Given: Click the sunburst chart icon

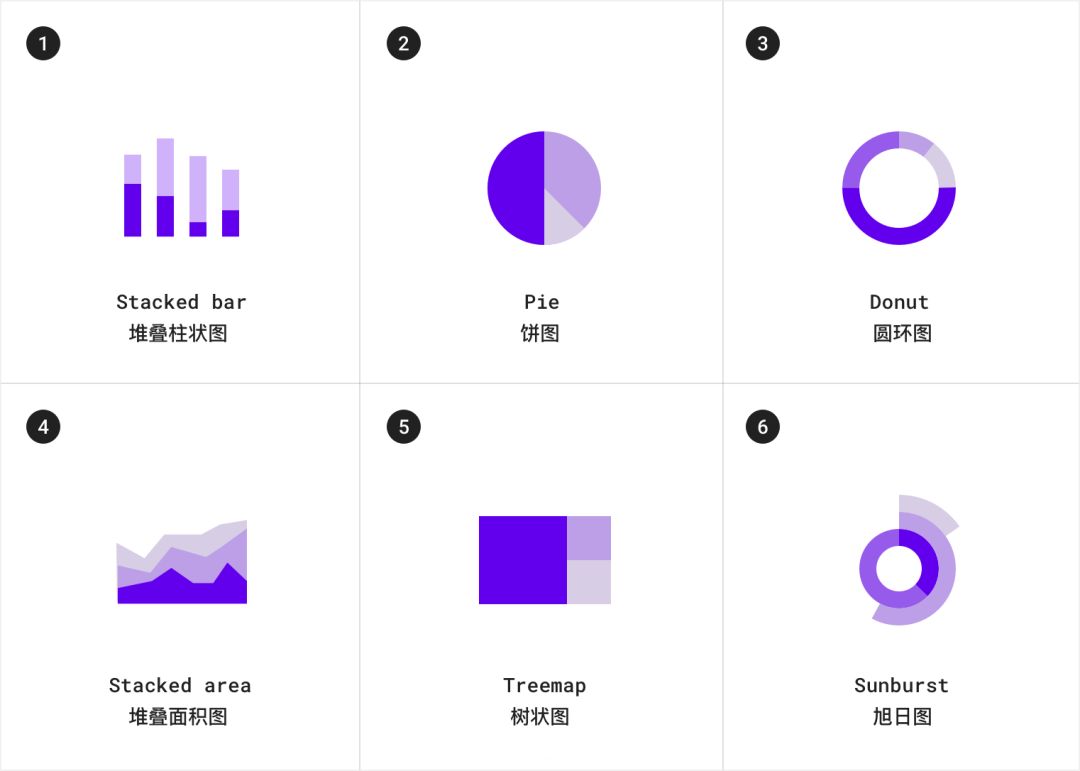Looking at the screenshot, I should [908, 560].
